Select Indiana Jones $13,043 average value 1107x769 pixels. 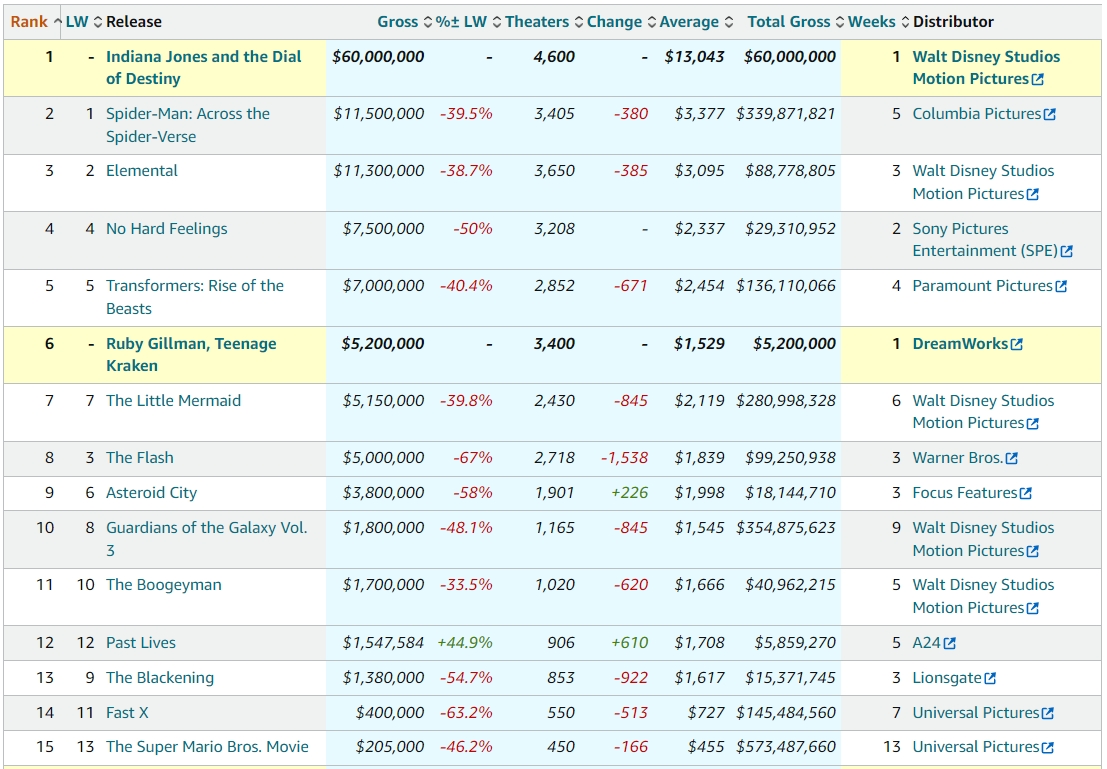point(695,57)
